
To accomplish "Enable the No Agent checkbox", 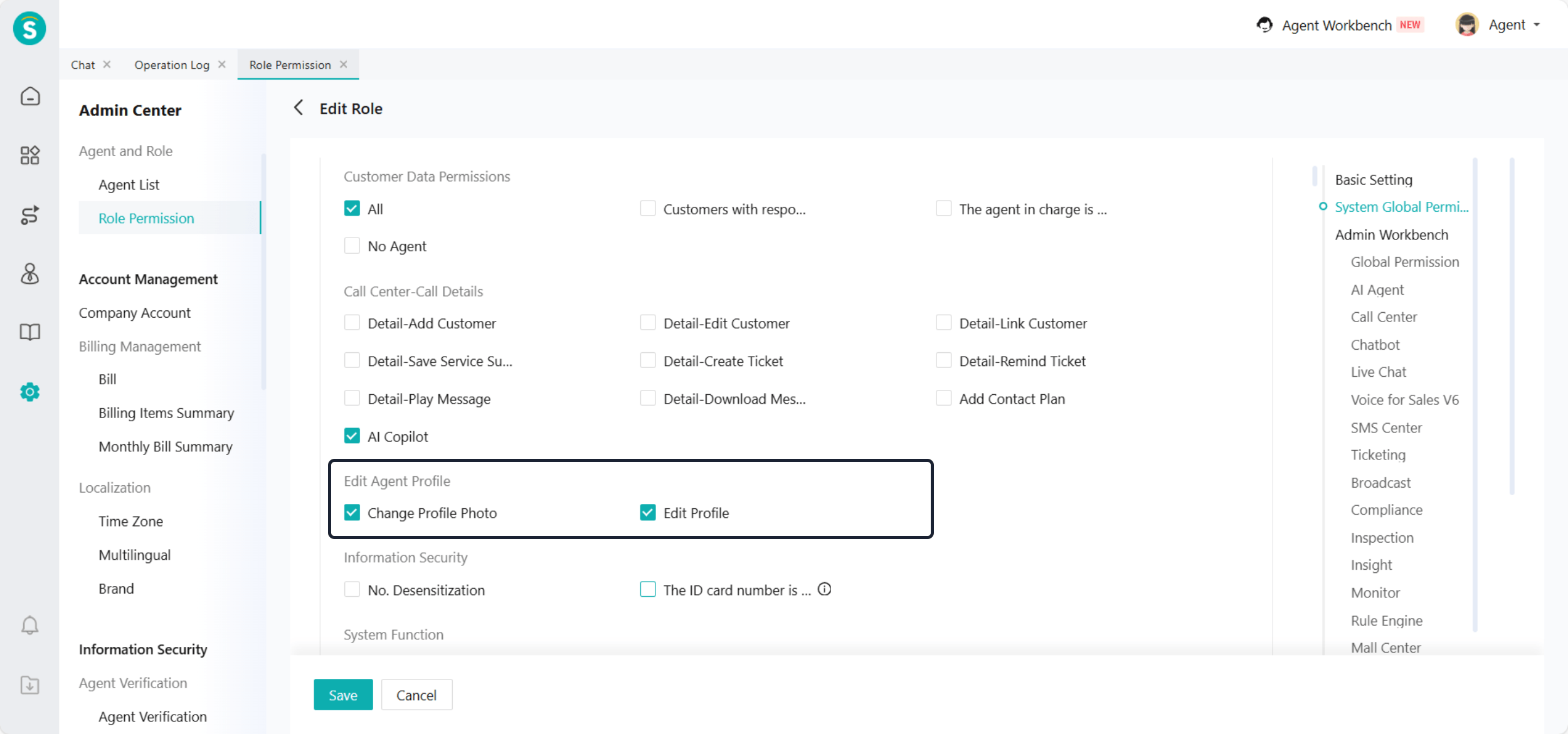I will [352, 246].
